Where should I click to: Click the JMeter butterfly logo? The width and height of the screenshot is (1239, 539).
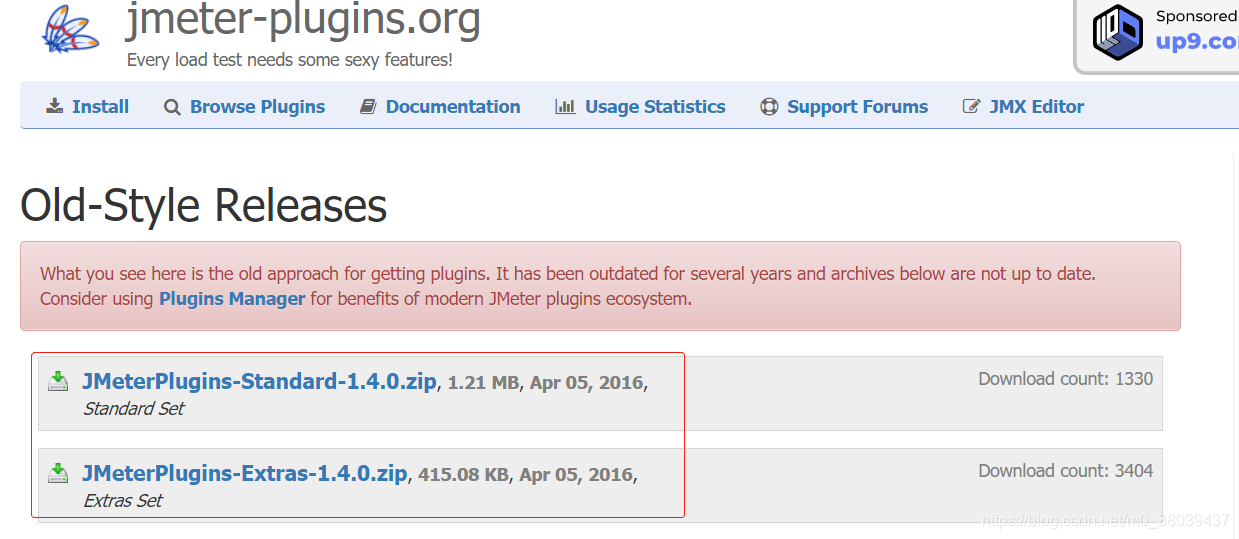(x=70, y=29)
